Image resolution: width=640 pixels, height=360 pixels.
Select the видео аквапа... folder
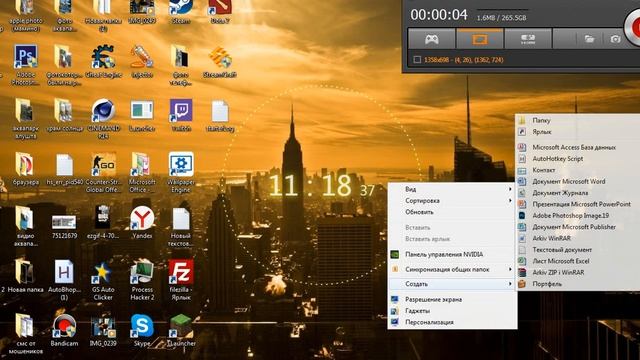[25, 227]
